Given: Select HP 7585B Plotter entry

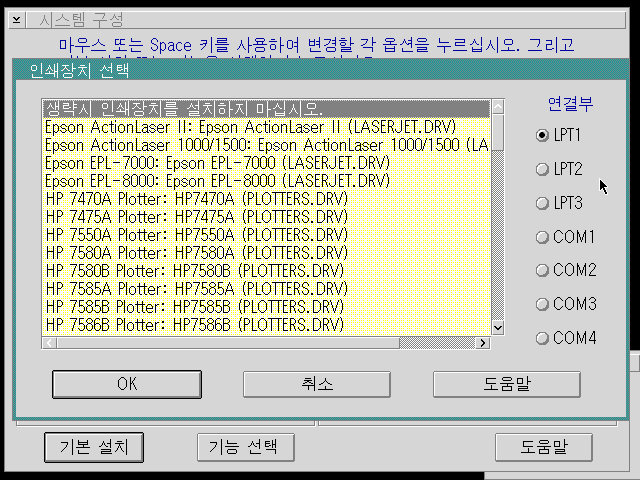Looking at the screenshot, I should (x=267, y=307).
